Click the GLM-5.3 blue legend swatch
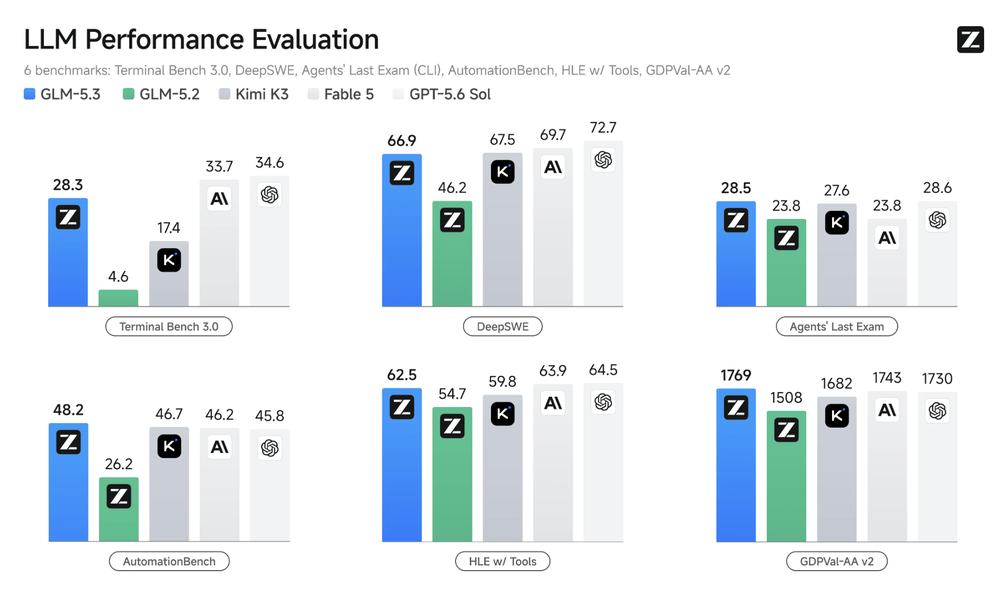Screen dimensions: 1000x600 click(29, 94)
